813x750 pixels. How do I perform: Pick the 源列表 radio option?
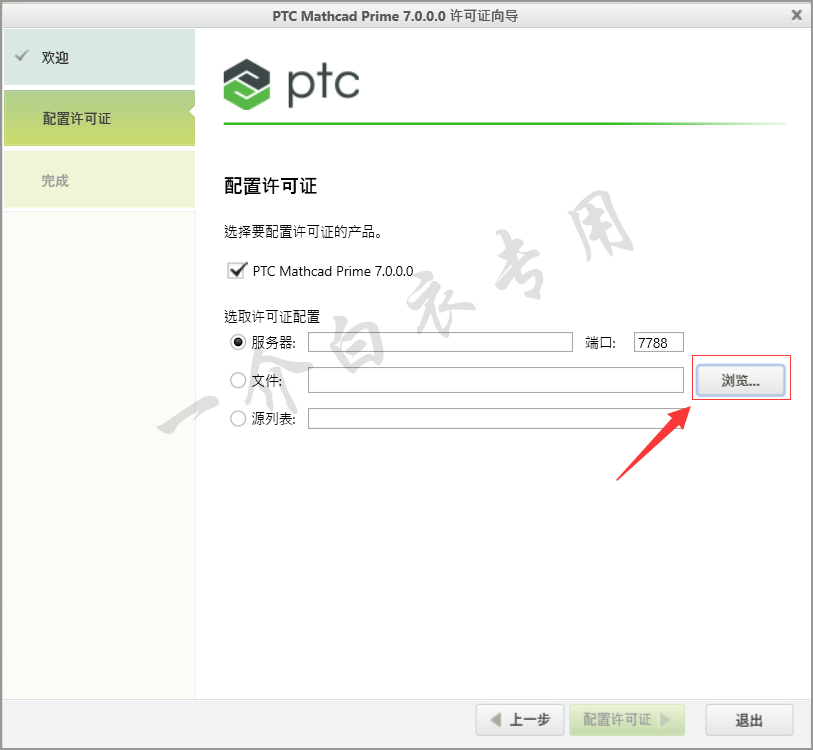(x=238, y=418)
